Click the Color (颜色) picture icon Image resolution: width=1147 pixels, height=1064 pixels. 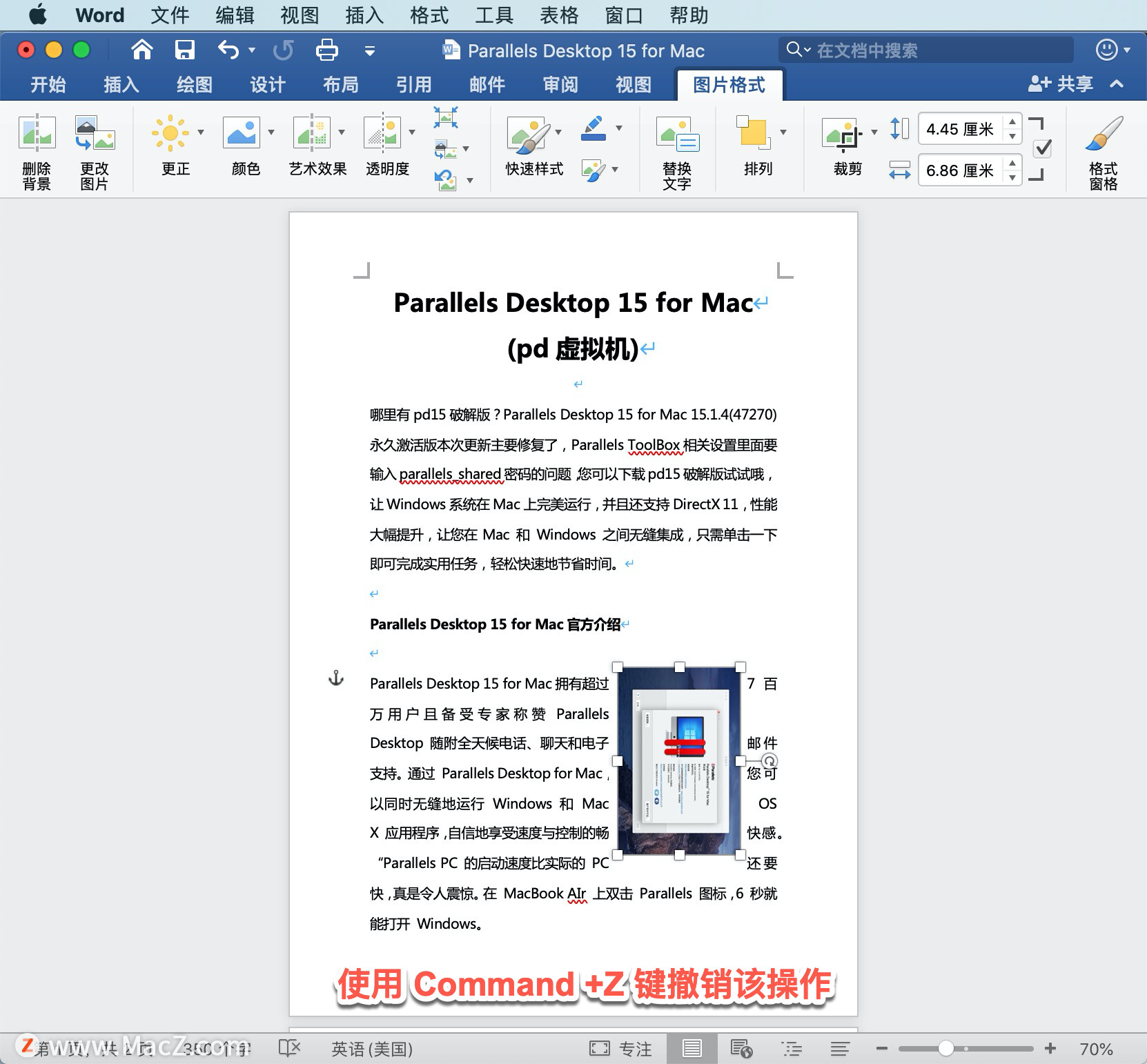[x=242, y=132]
